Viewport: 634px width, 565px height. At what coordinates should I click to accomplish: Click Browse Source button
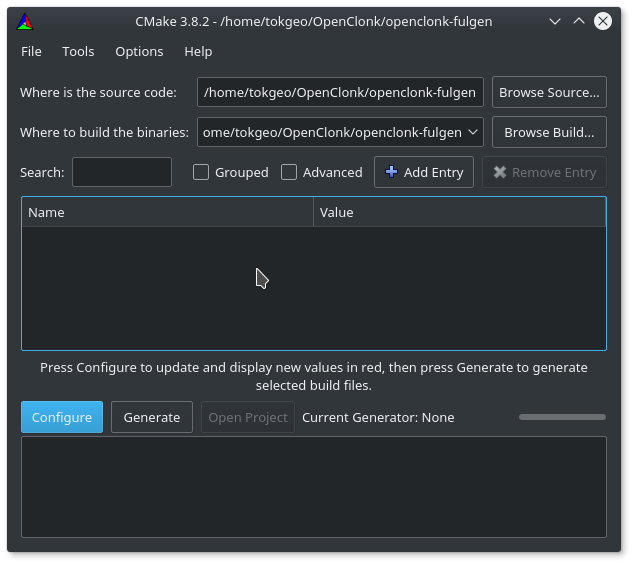pyautogui.click(x=549, y=92)
